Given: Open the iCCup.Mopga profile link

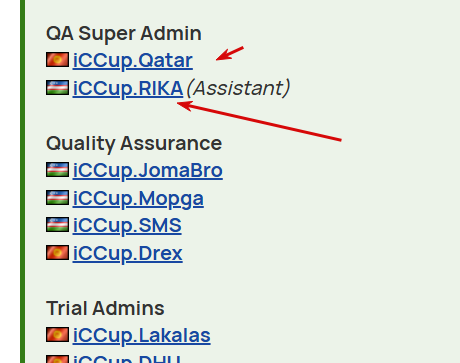Looking at the screenshot, I should (x=138, y=199).
